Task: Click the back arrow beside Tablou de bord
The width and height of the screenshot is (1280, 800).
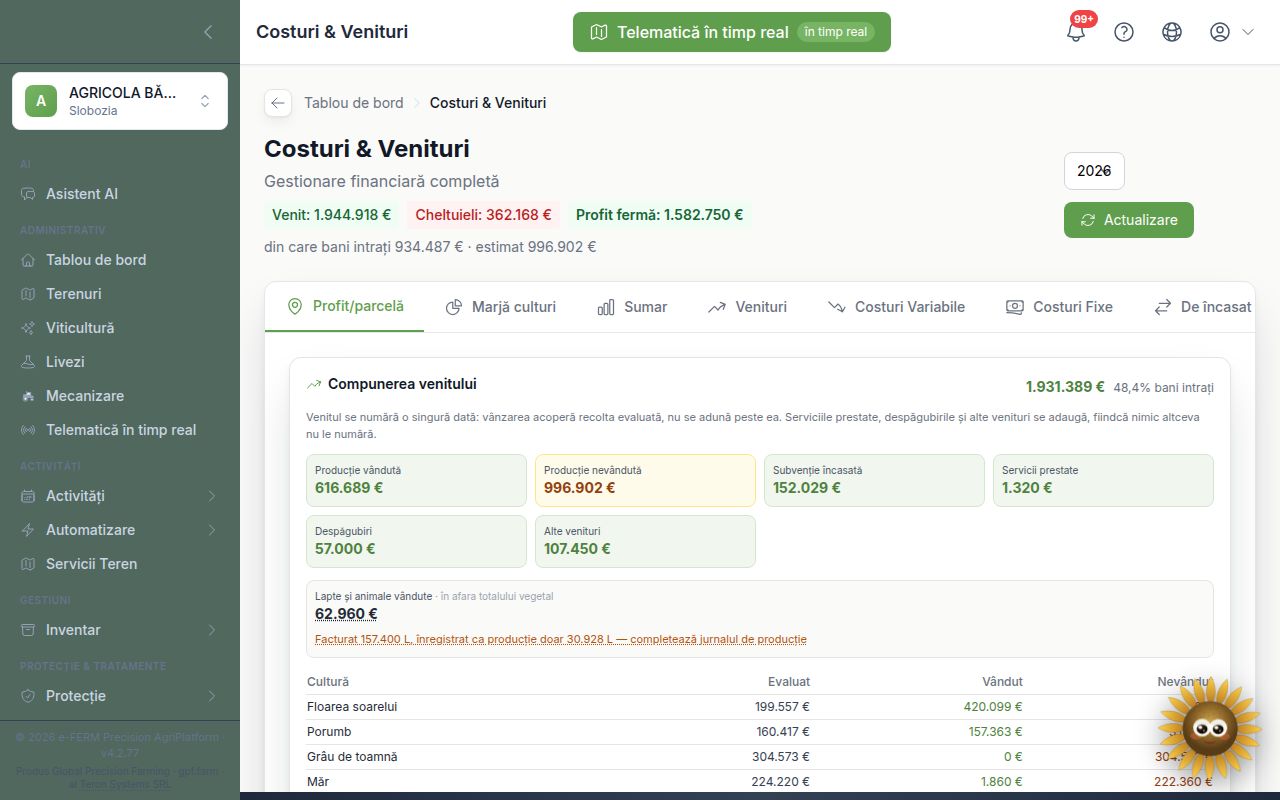Action: 278,103
